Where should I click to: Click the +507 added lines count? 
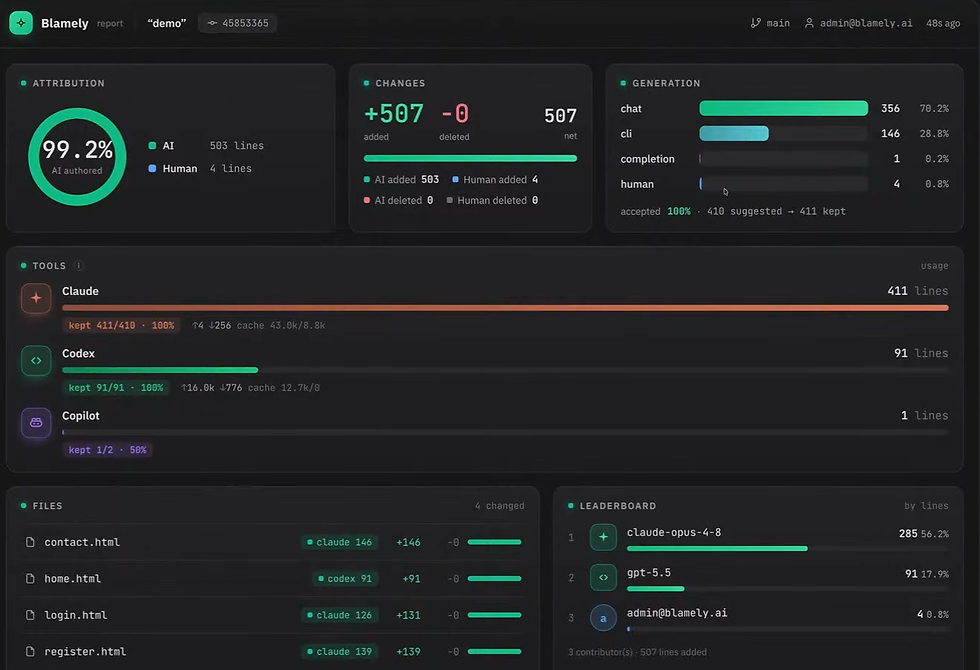tap(394, 114)
